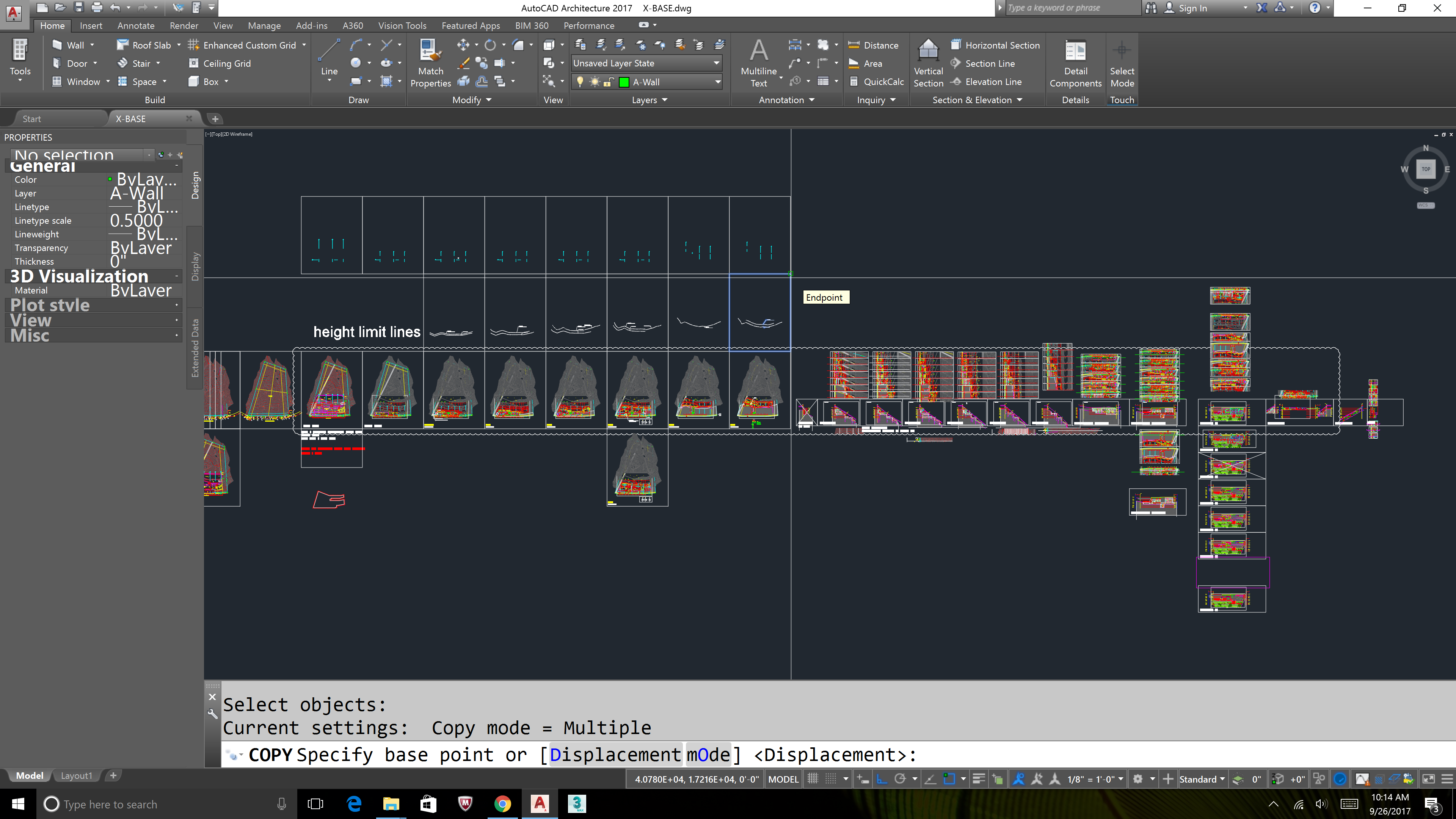Toggle the A-Wall layer visibility
Screen dimensions: 1456x819
581,82
